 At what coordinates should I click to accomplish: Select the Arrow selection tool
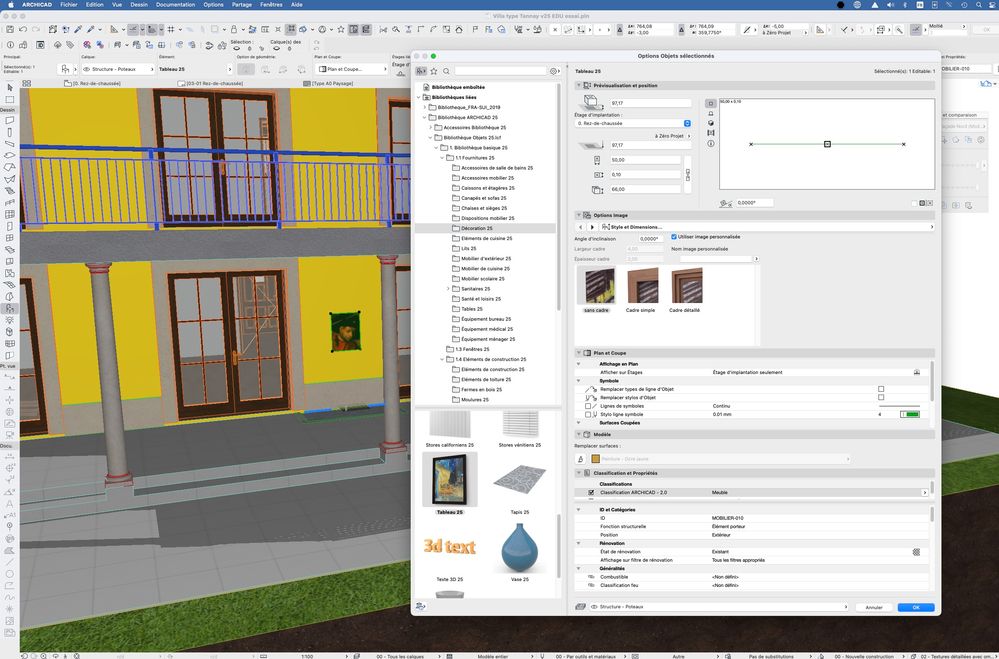[x=10, y=88]
